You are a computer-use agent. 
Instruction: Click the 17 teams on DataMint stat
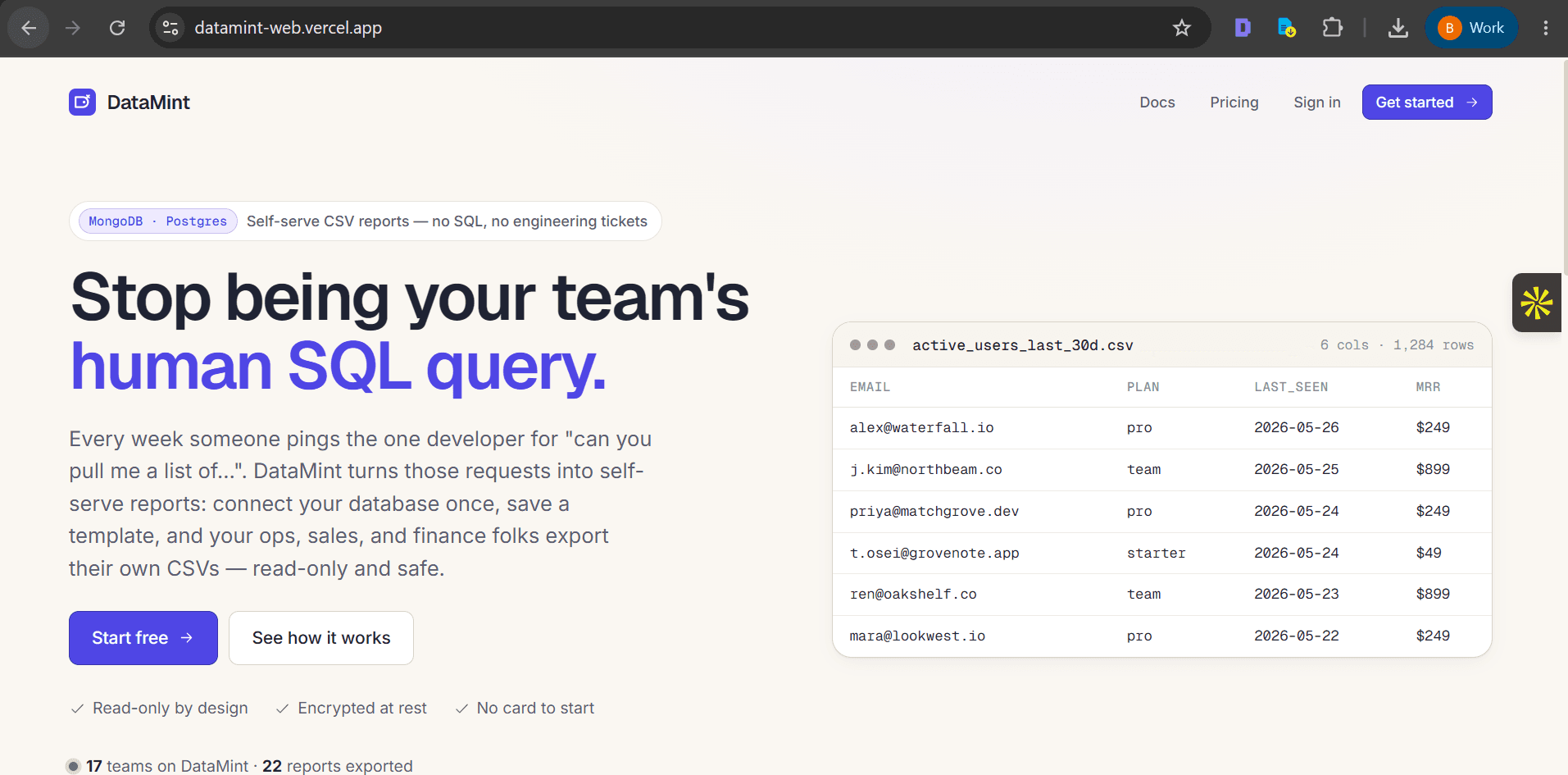(167, 766)
